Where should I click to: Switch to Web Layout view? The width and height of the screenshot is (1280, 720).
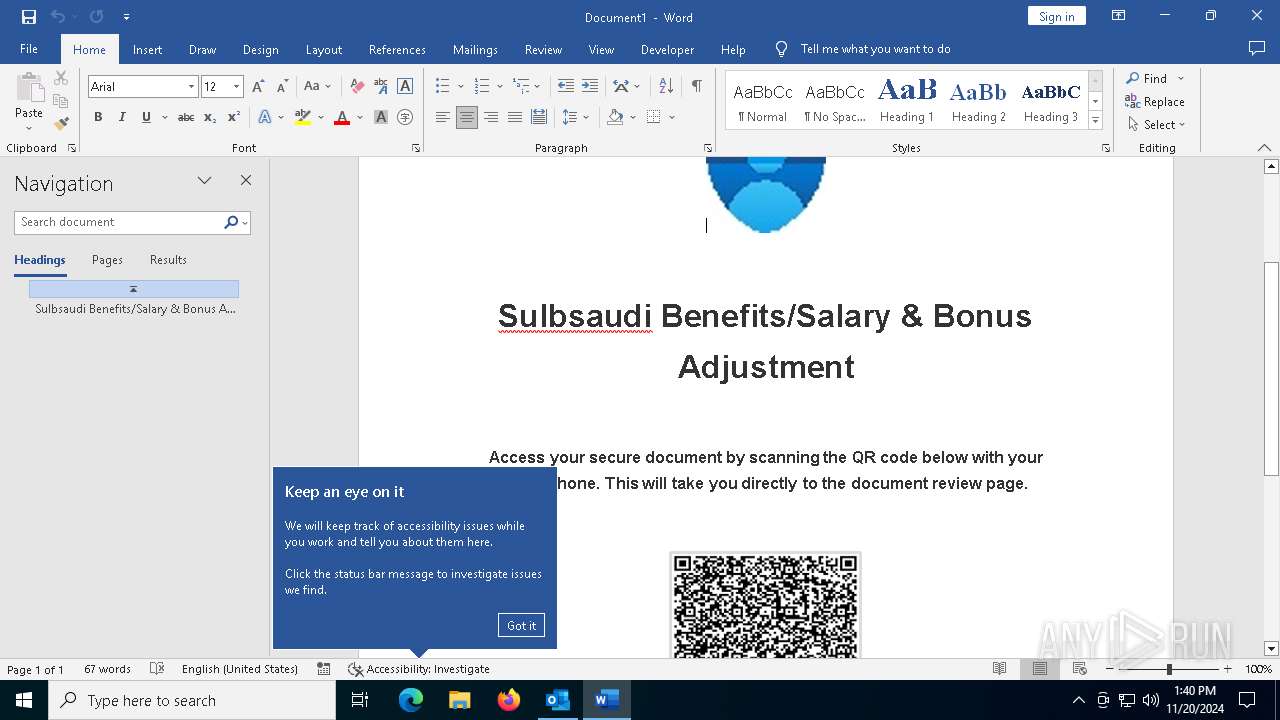point(1079,669)
